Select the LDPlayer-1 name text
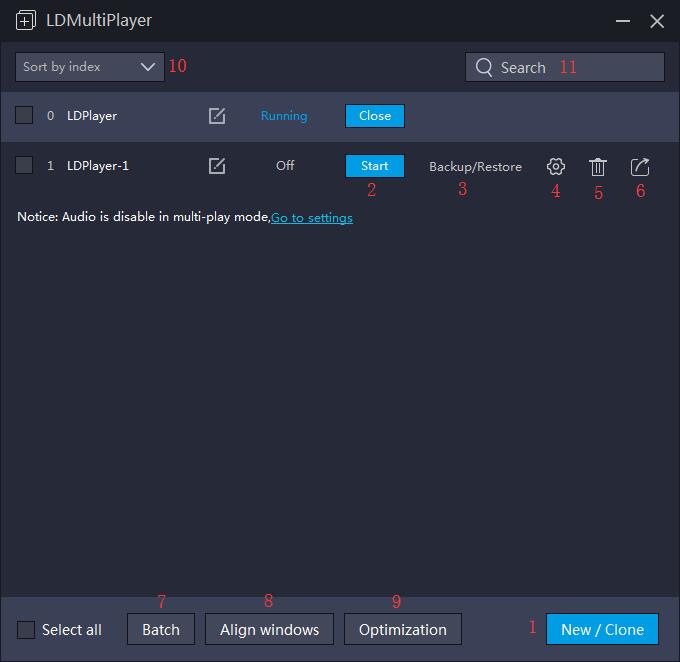Screen dimensions: 680x662 [x=98, y=166]
